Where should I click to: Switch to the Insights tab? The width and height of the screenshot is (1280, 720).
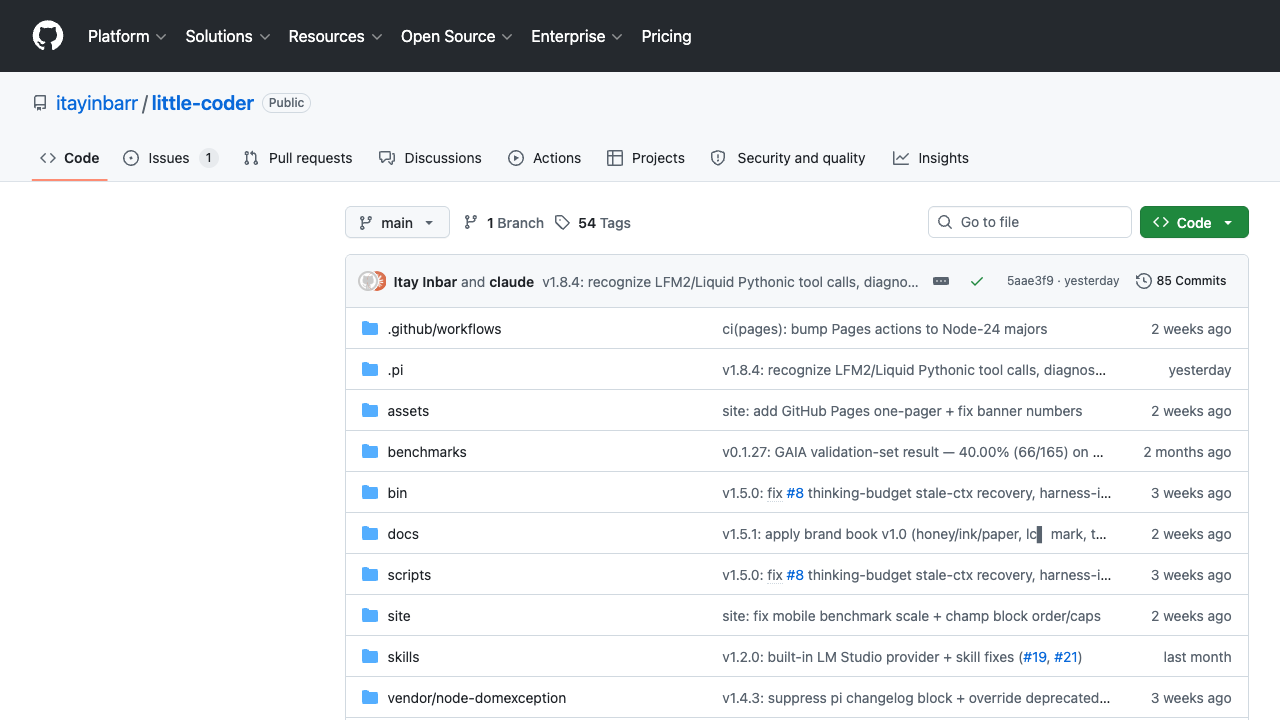click(931, 158)
